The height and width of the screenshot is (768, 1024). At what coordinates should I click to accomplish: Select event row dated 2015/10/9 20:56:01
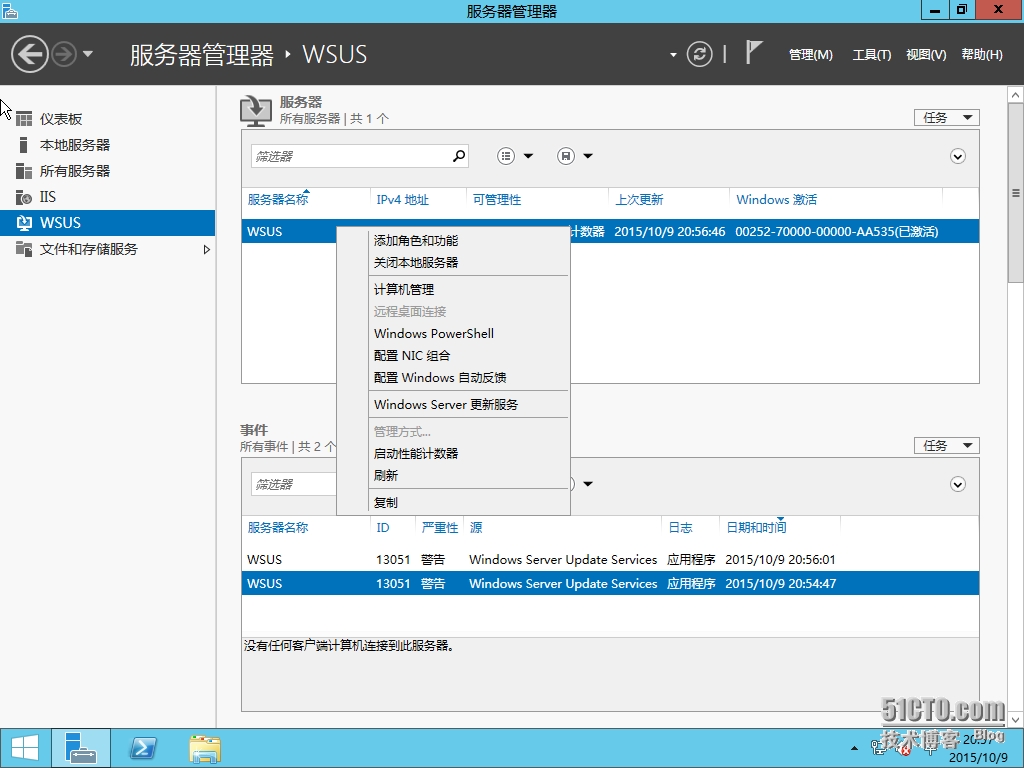click(x=610, y=560)
